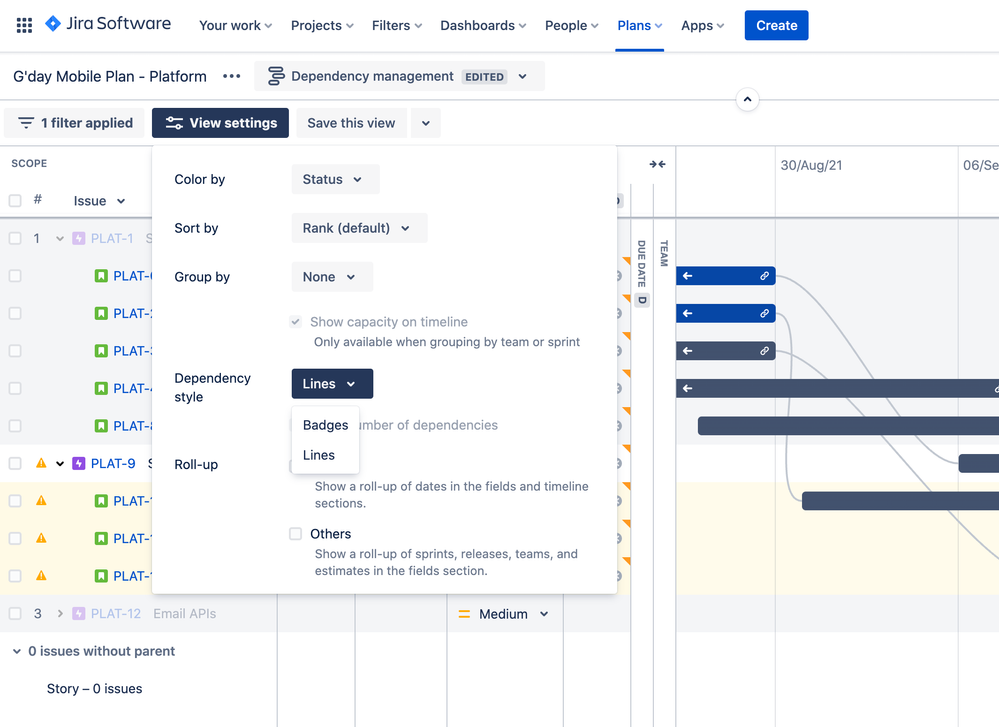Close the Dependency style Lines dropdown
This screenshot has width=999, height=727.
[332, 384]
